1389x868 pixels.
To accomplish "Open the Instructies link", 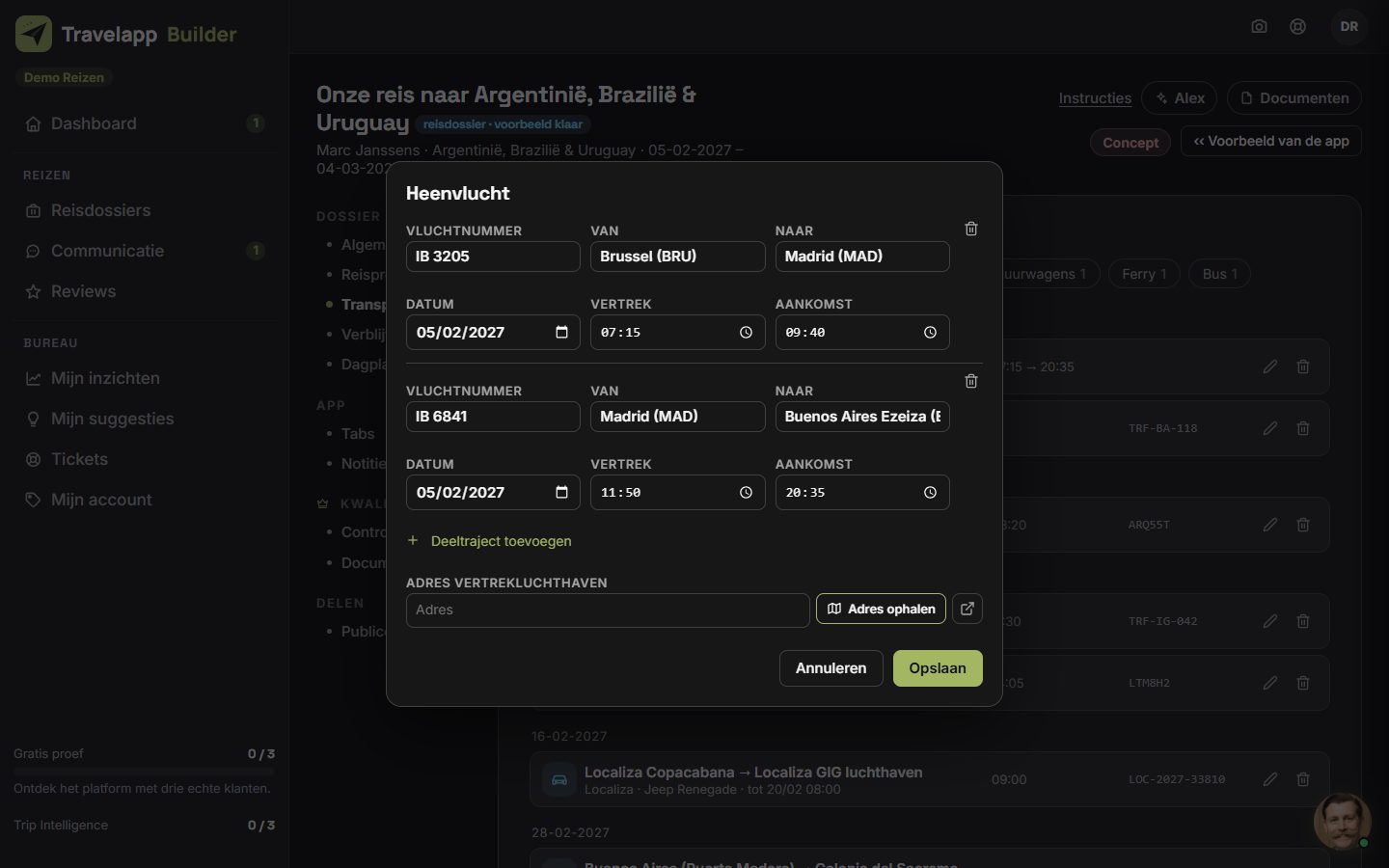I will [1095, 98].
